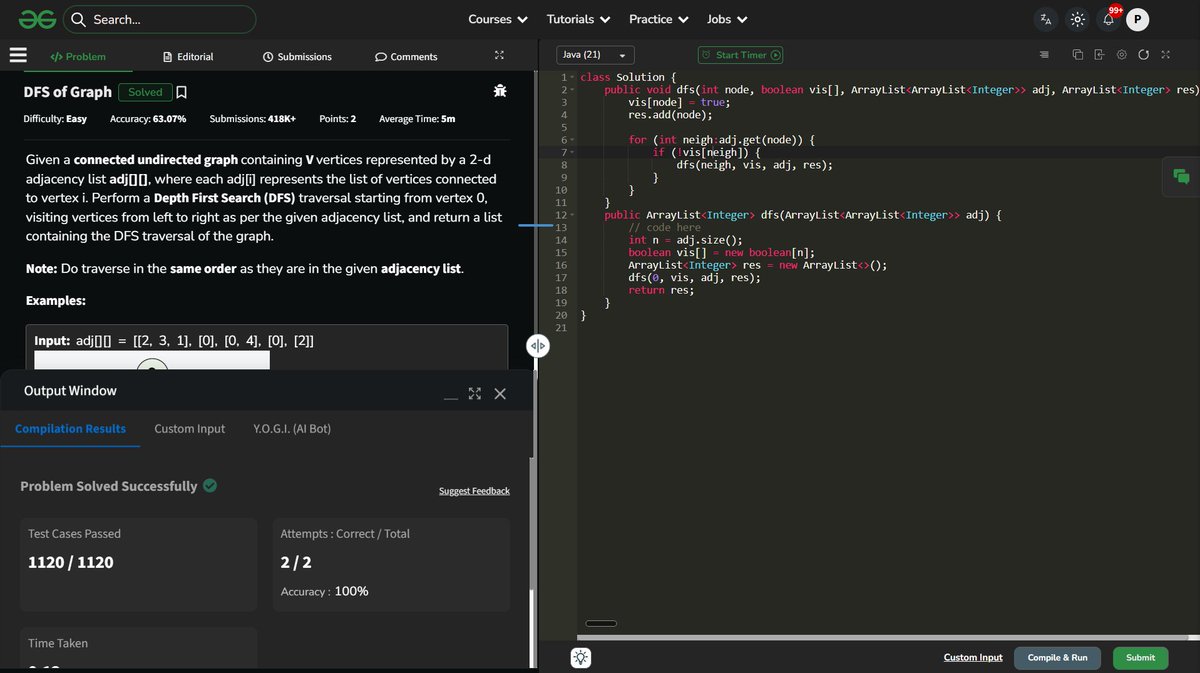
Task: Click the search magnifier icon
Action: pyautogui.click(x=78, y=19)
